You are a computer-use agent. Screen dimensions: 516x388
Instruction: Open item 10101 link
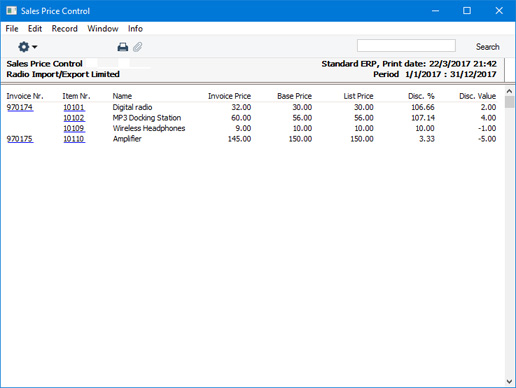pyautogui.click(x=74, y=107)
